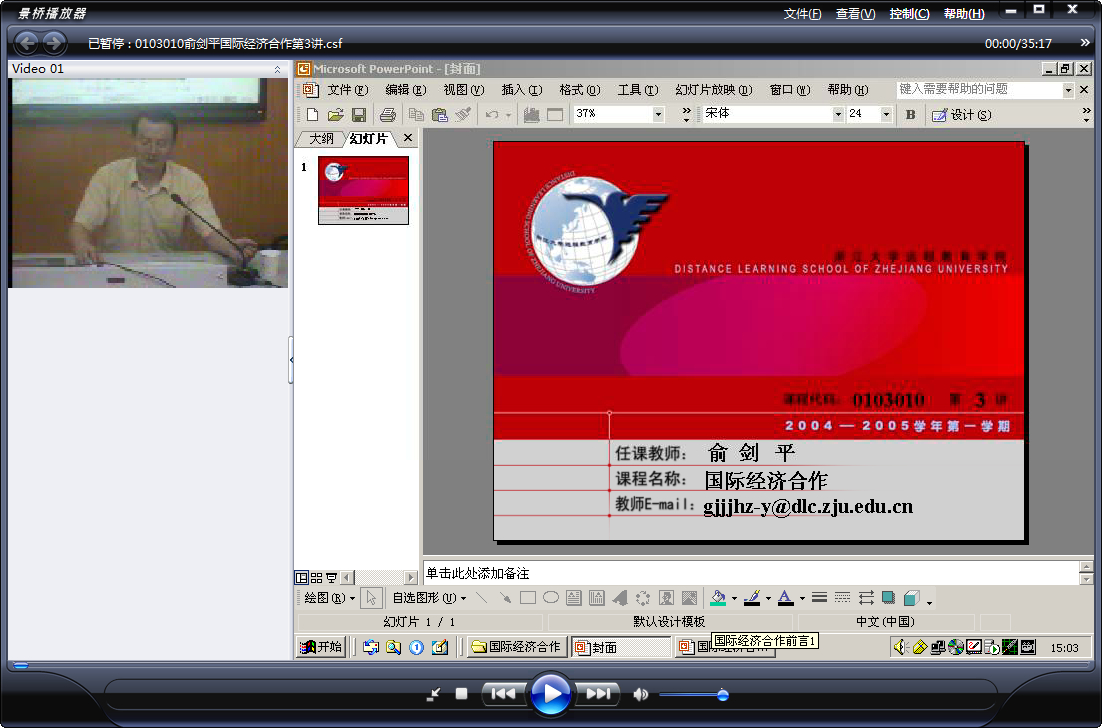The width and height of the screenshot is (1102, 728).
Task: Open PowerPoint 插入 menu
Action: (521, 90)
